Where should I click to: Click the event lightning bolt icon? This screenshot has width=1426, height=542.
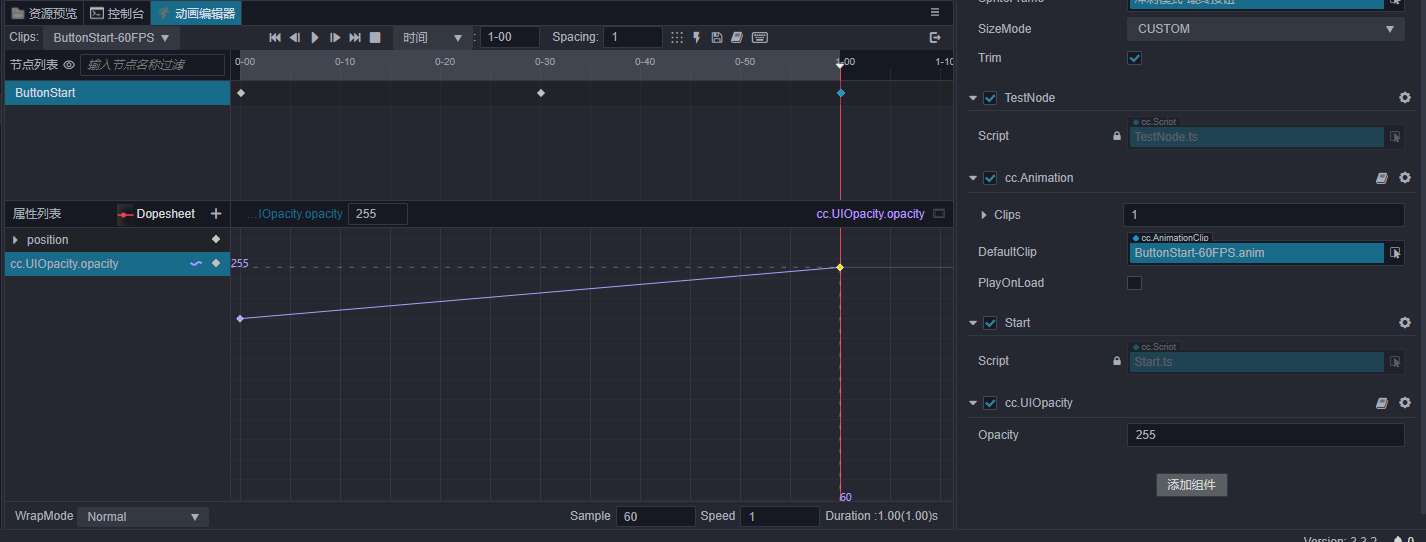697,37
